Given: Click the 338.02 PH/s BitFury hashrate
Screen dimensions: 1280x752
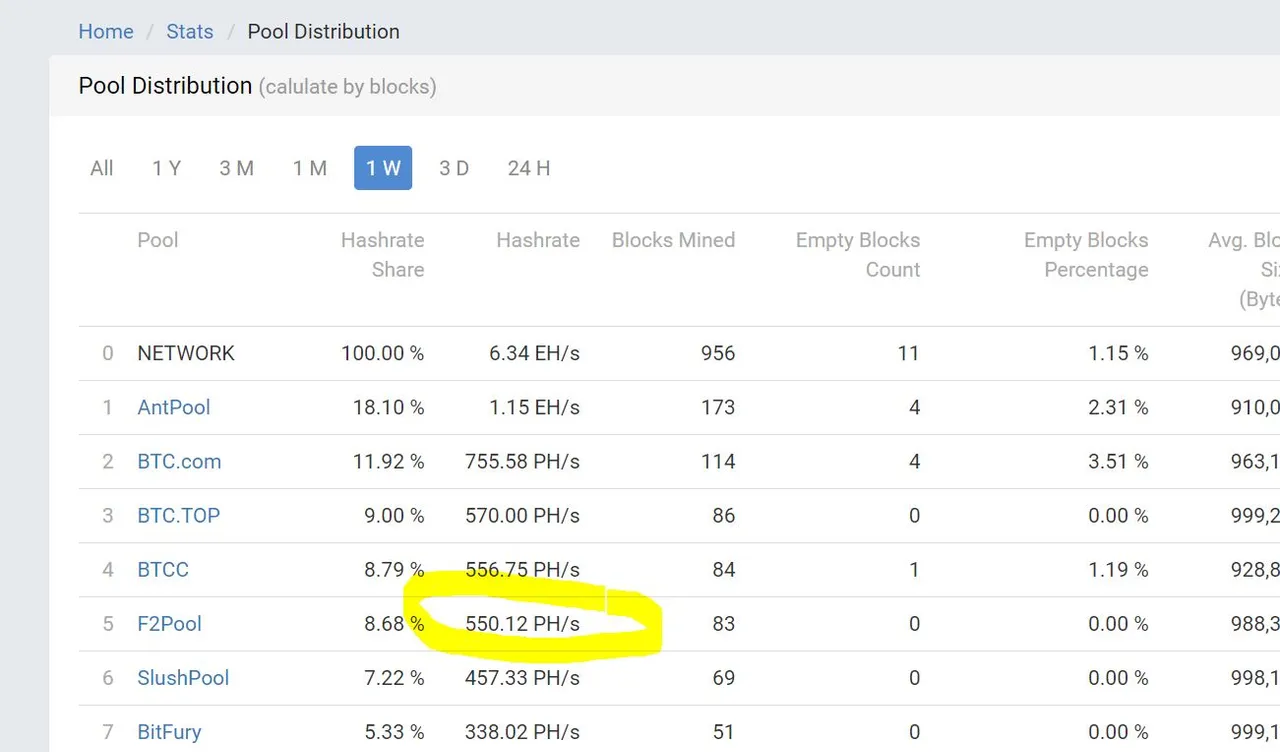Looking at the screenshot, I should point(522,731).
